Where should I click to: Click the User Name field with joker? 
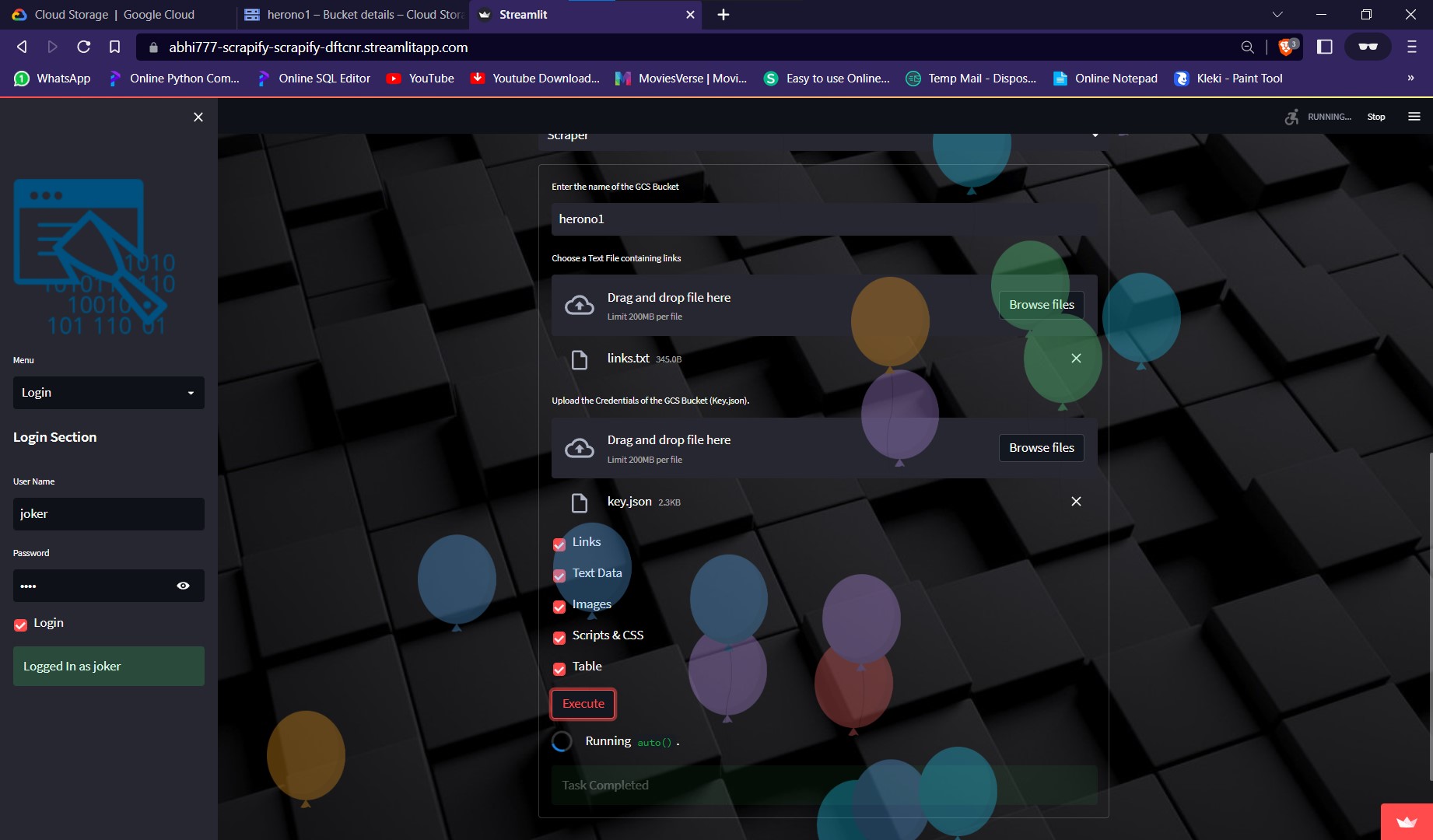(109, 514)
